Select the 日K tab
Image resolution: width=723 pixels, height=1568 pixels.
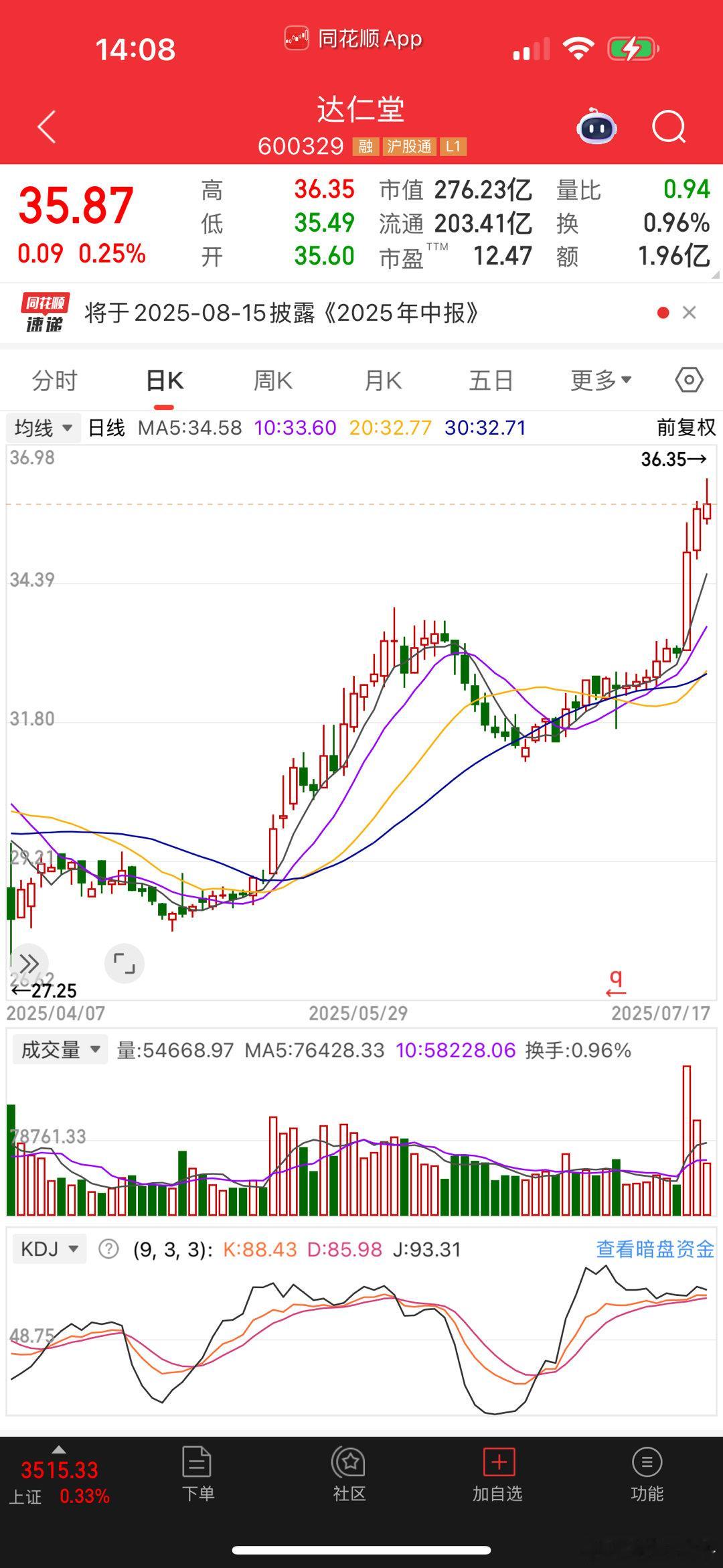(165, 380)
